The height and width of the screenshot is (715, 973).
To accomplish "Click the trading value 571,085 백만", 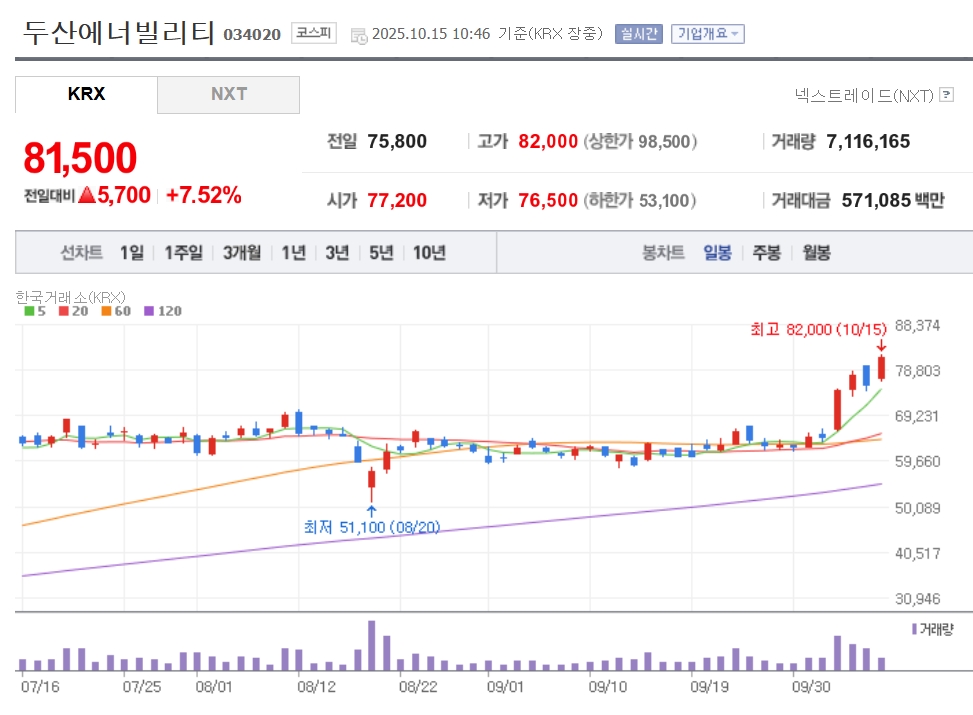I will (x=893, y=200).
